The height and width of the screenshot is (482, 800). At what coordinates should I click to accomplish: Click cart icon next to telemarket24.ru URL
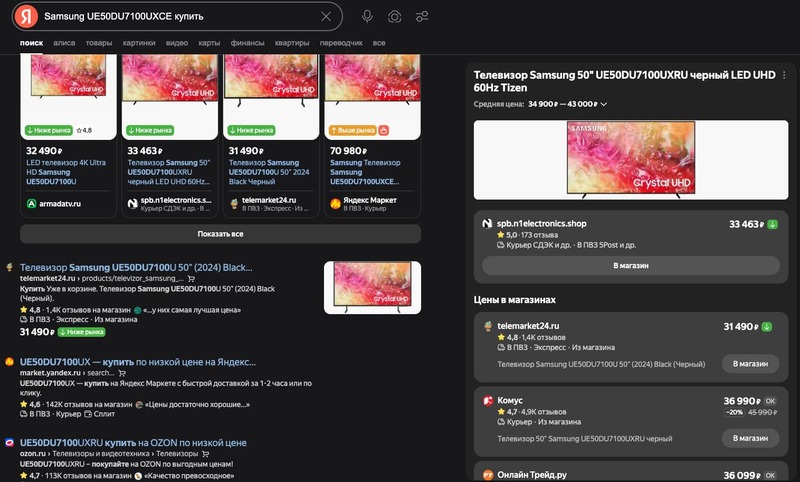[178, 279]
